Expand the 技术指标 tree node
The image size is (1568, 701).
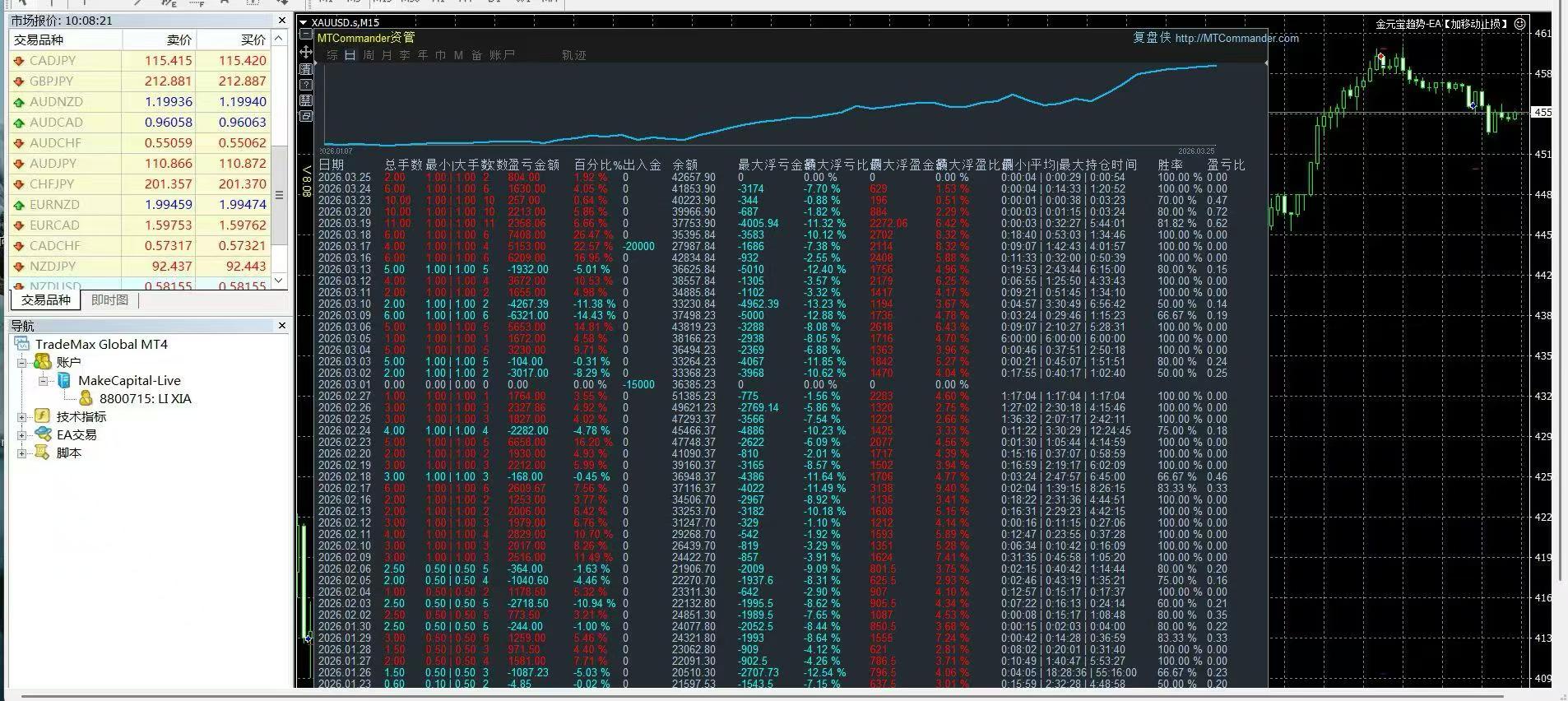coord(22,416)
